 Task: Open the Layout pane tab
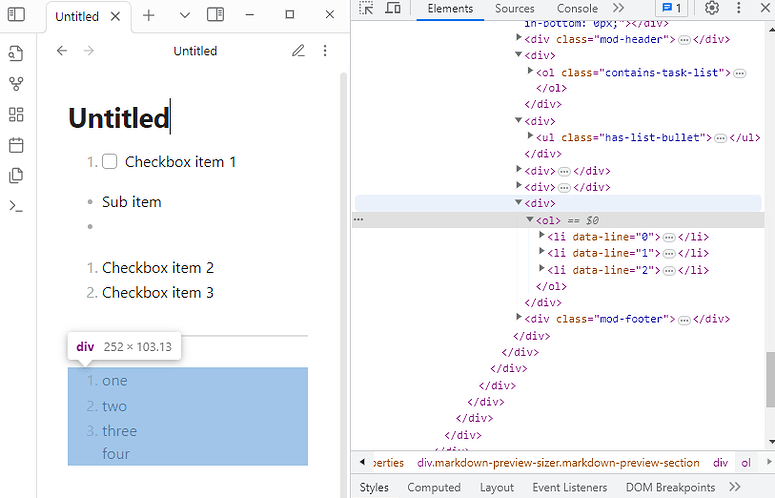point(497,488)
